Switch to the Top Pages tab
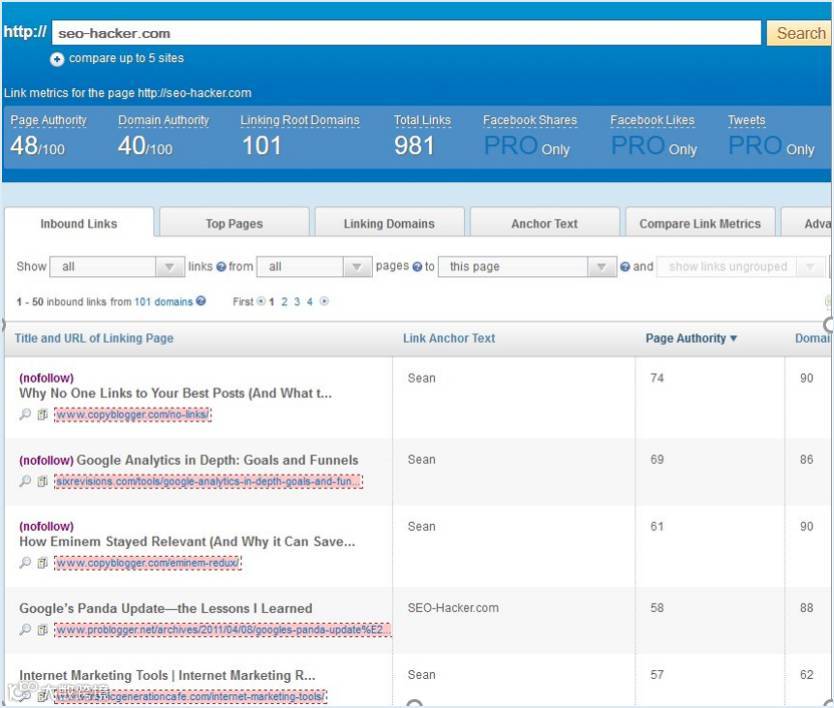834x708 pixels. tap(234, 224)
